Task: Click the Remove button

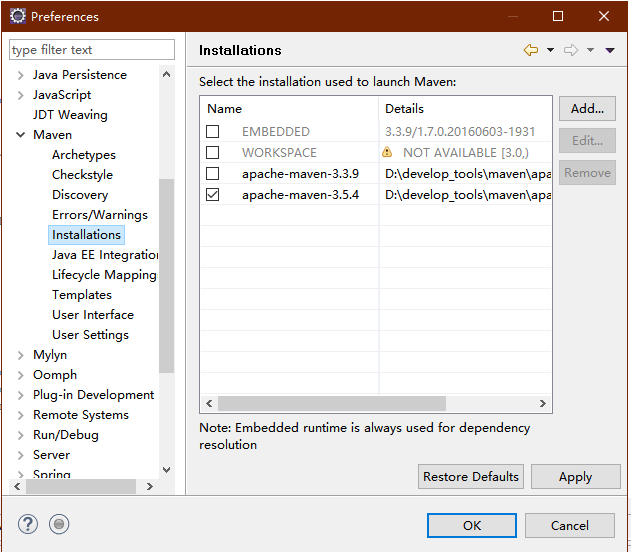Action: click(587, 173)
